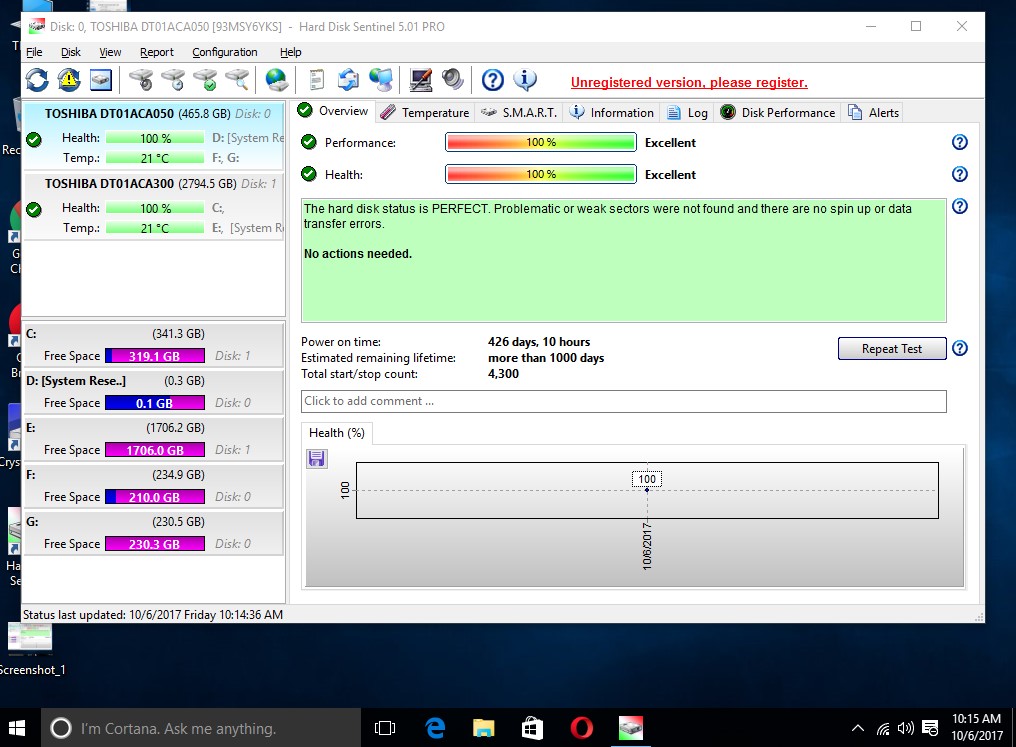Launch Microsoft Edge from the taskbar

(435, 728)
